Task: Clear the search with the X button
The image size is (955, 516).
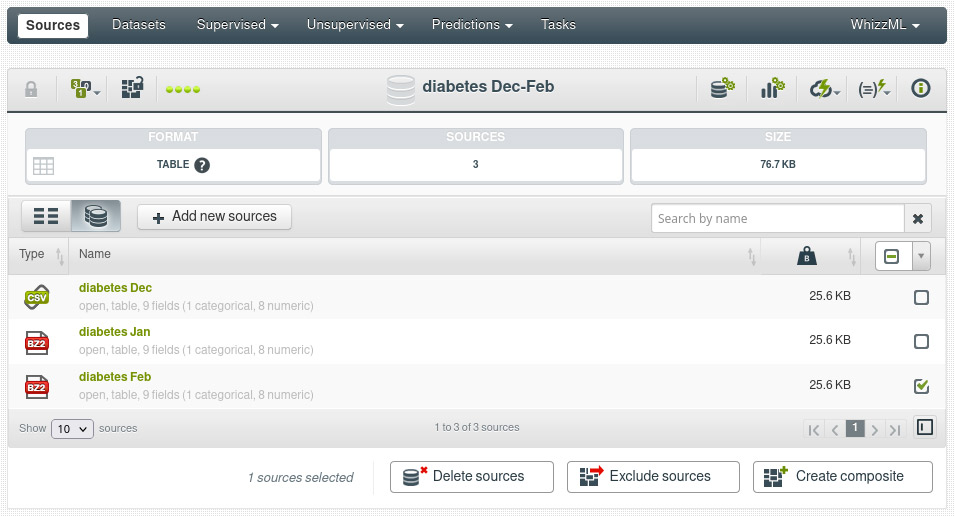Action: [x=918, y=219]
